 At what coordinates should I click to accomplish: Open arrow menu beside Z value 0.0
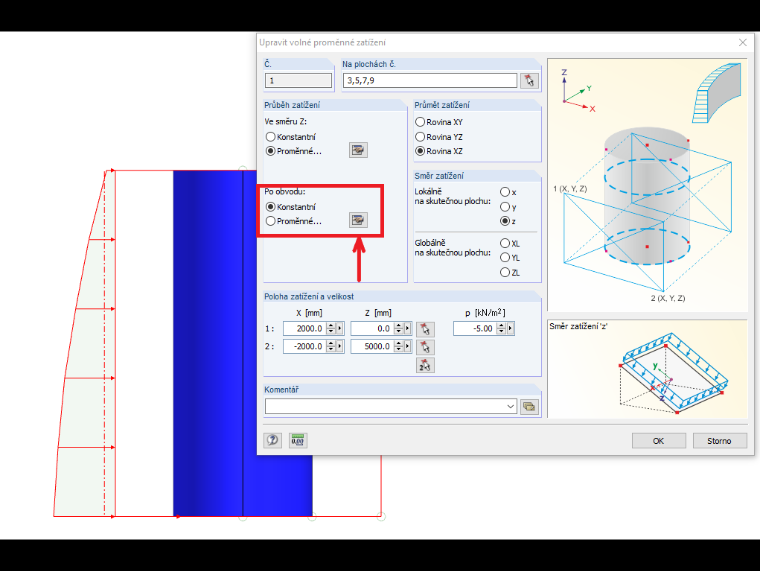[407, 329]
